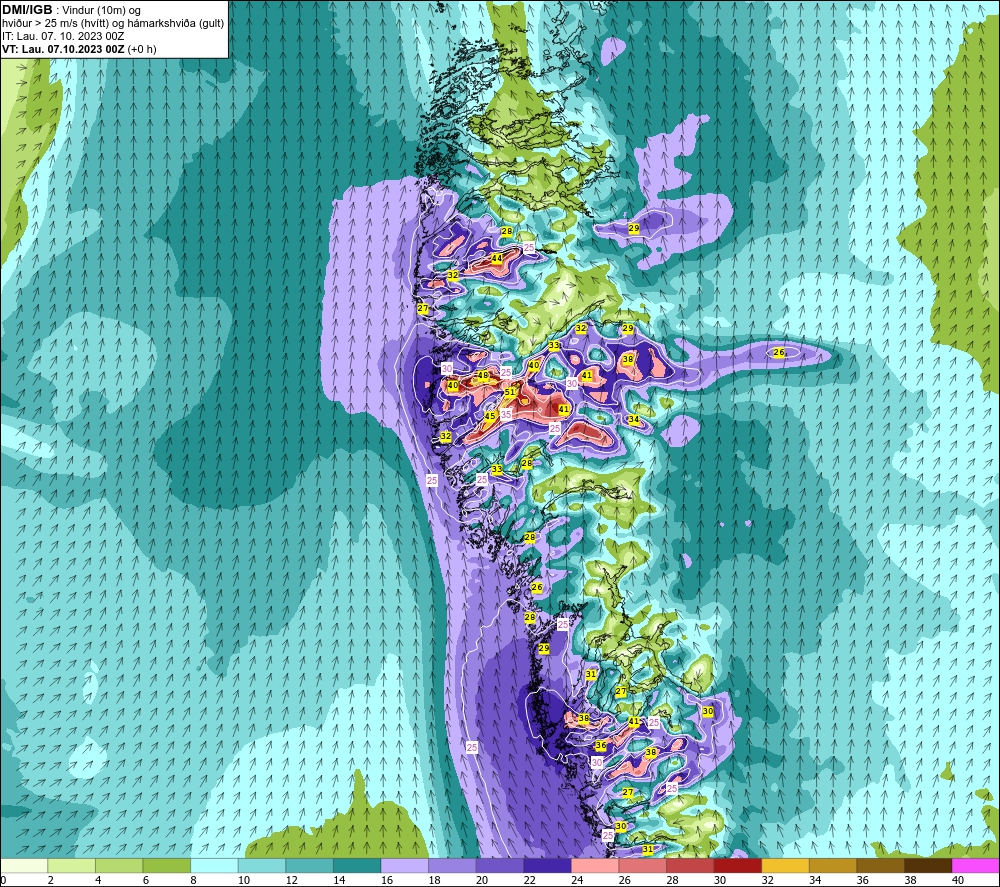Click the bold 'VT: Lau. 07.10.2023 00Z (+0 h)' line
Image resolution: width=1000 pixels, height=887 pixels.
[x=79, y=49]
